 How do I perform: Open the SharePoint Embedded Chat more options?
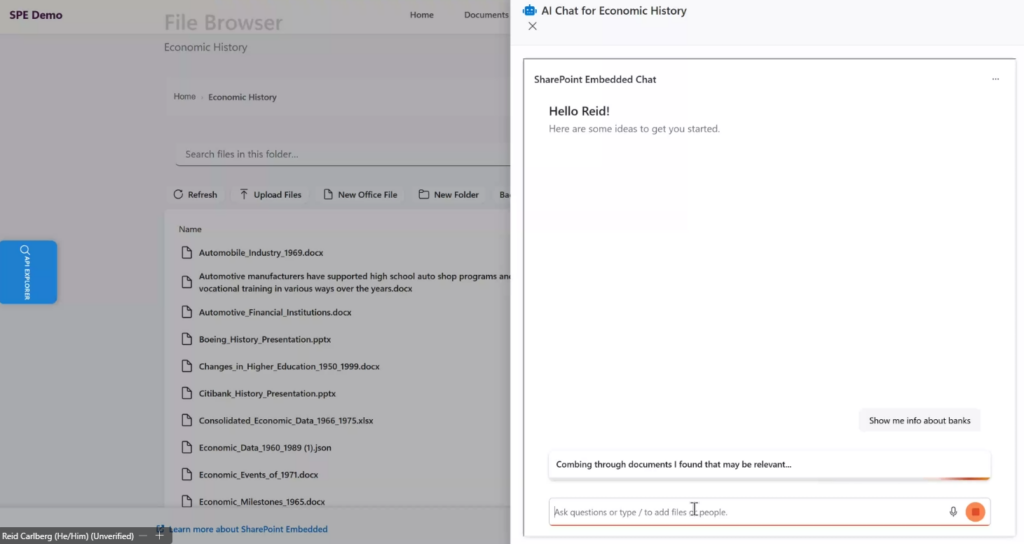[995, 79]
